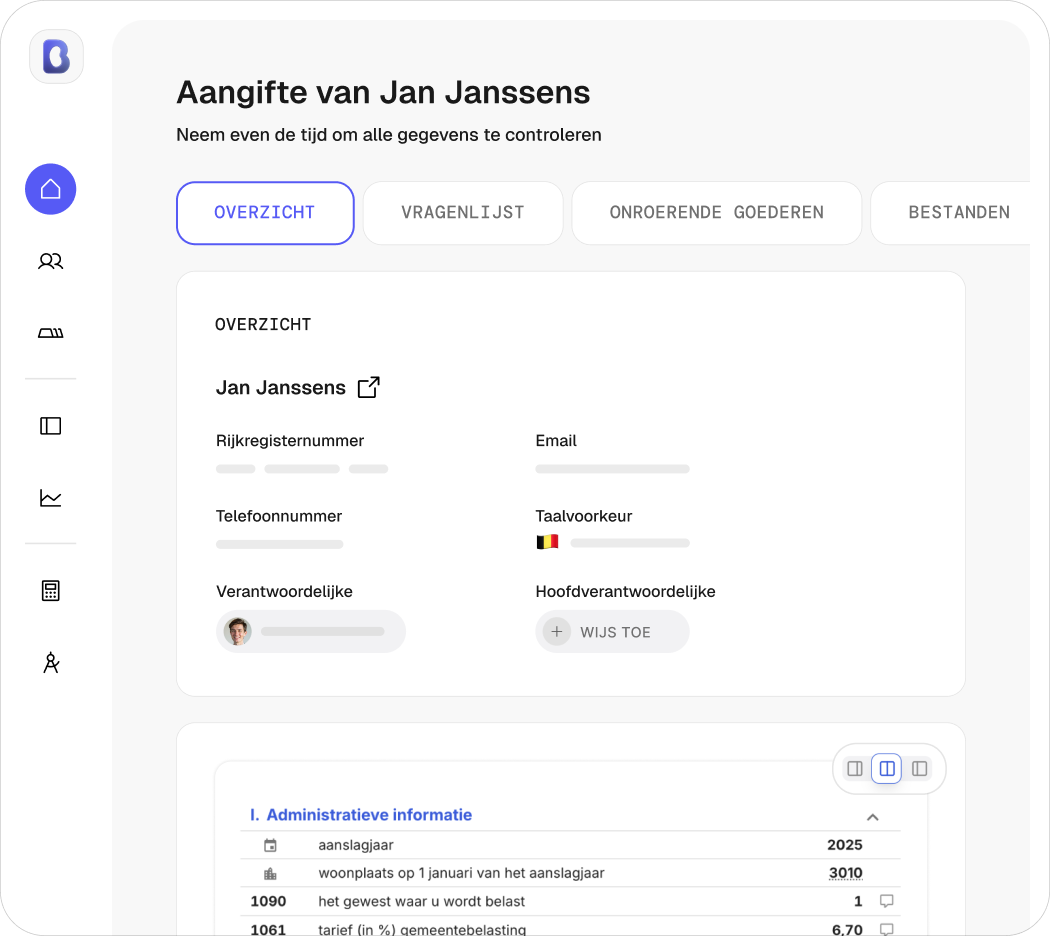The height and width of the screenshot is (936, 1050).
Task: Click code 1090 in the table
Action: pos(268,901)
